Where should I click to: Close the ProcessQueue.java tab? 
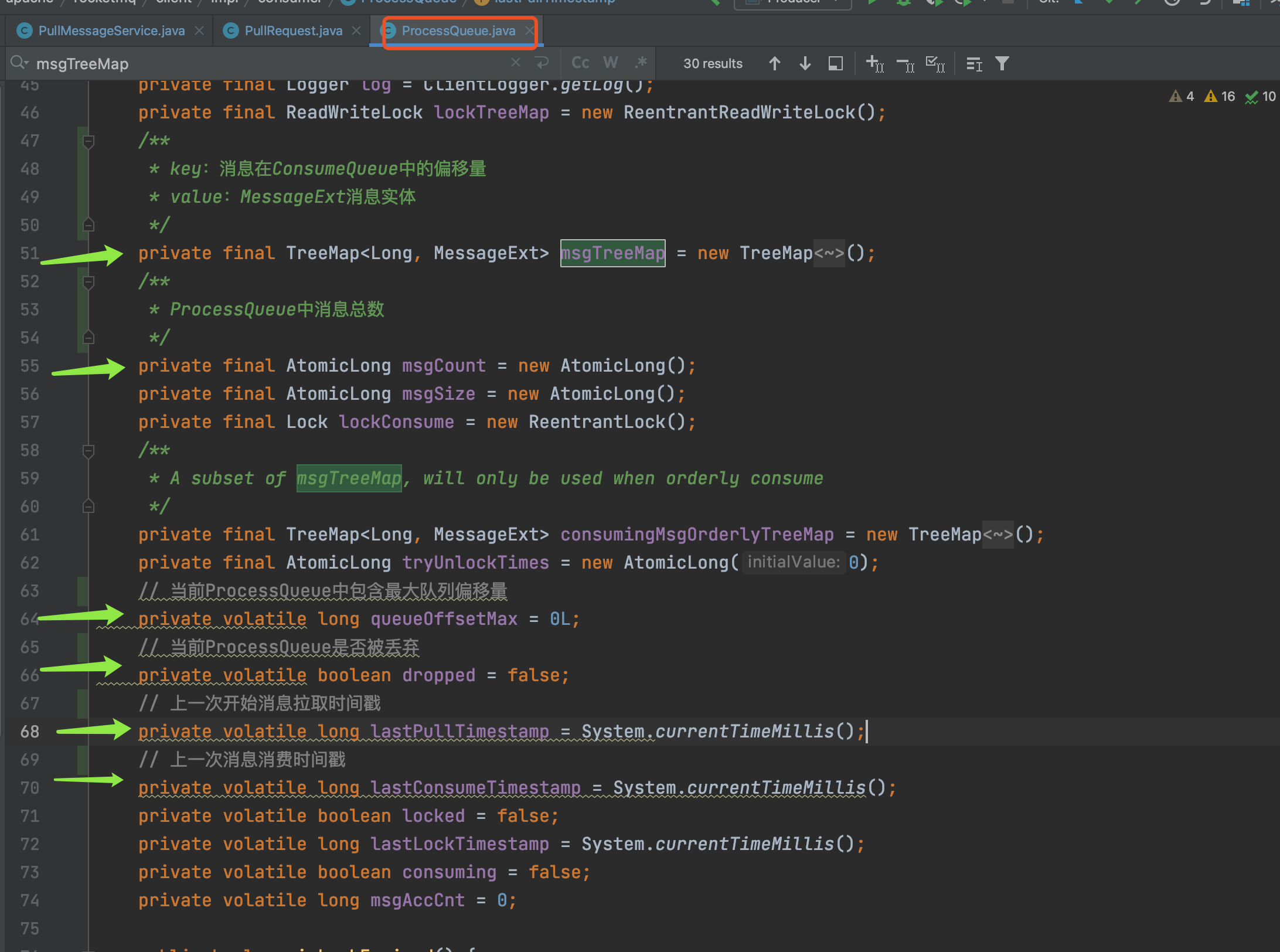(x=529, y=30)
